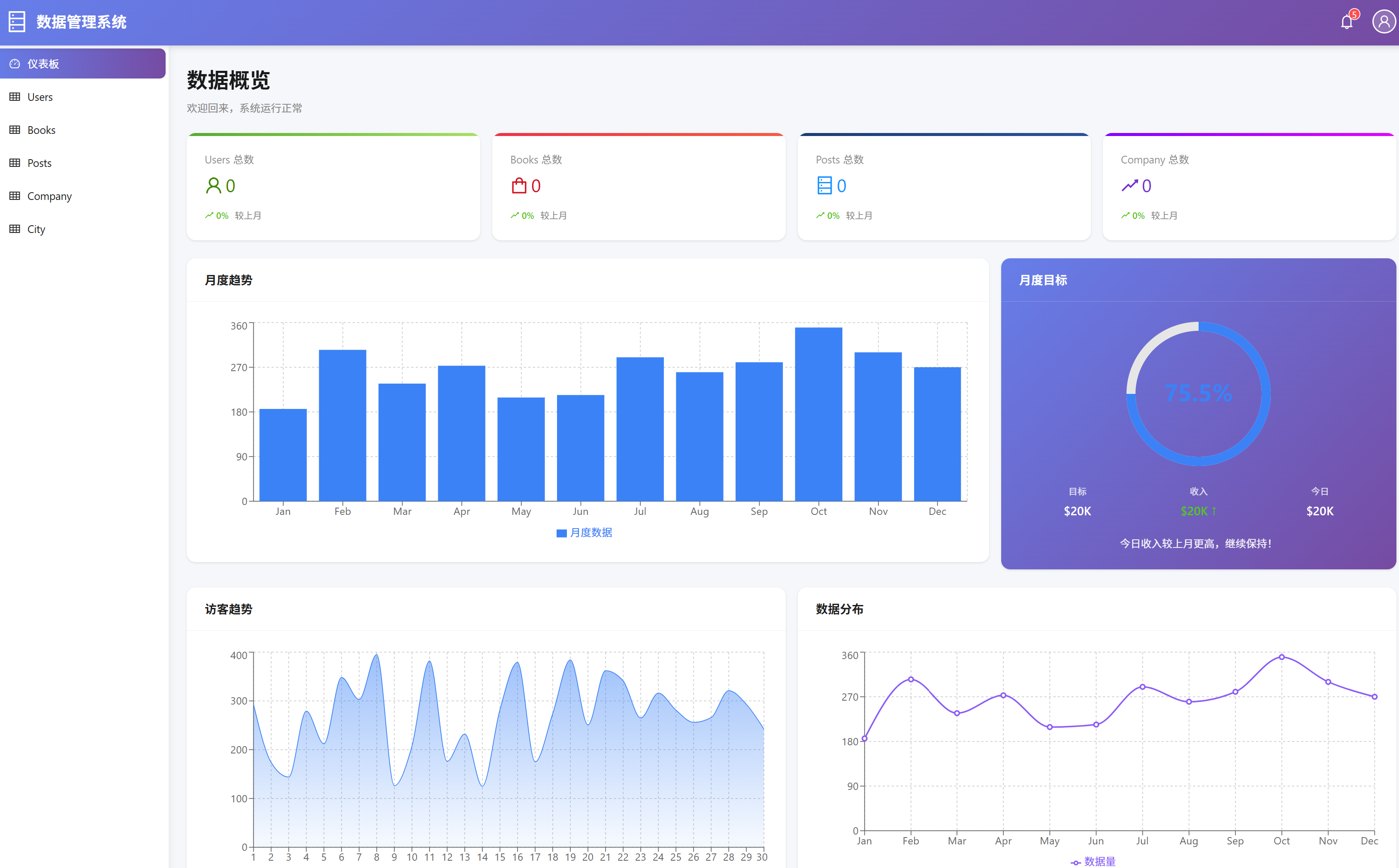
Task: Open the user profile avatar icon
Action: pos(1384,21)
